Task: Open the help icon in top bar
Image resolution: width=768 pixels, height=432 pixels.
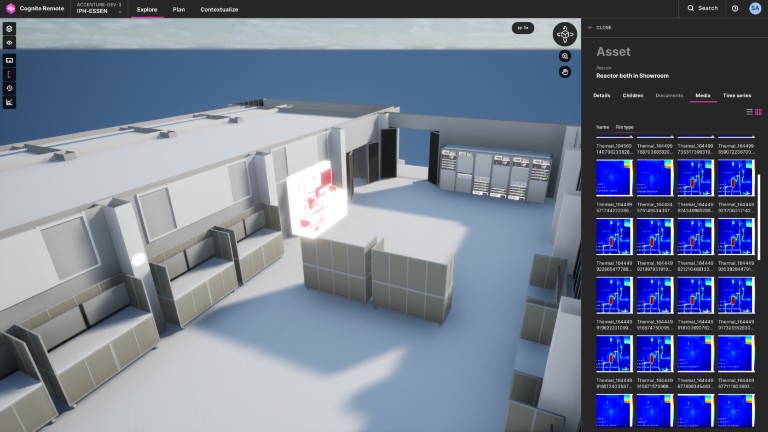Action: point(735,8)
